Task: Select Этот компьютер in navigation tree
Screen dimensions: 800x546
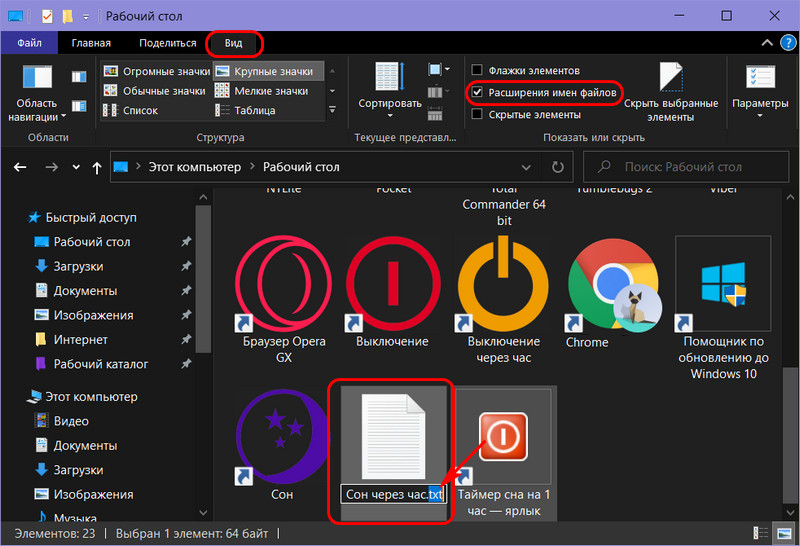Action: click(91, 397)
